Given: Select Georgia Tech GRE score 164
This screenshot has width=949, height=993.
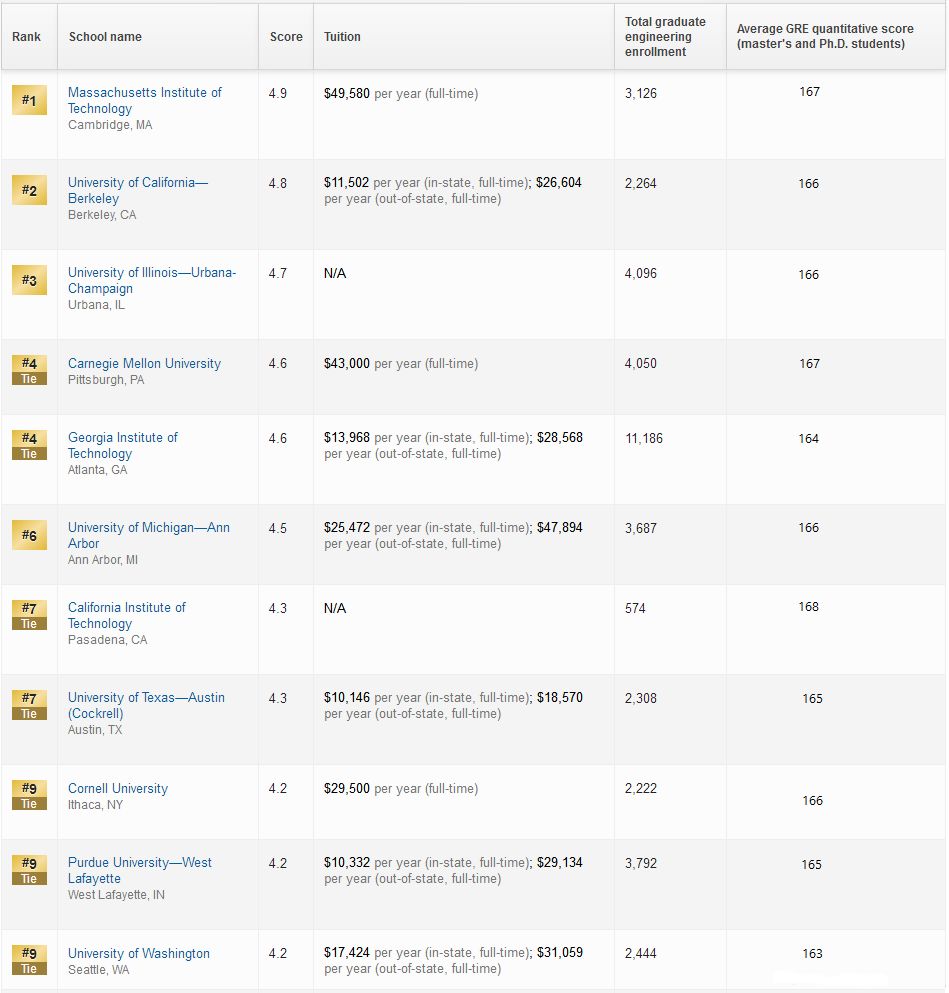Looking at the screenshot, I should pyautogui.click(x=808, y=438).
